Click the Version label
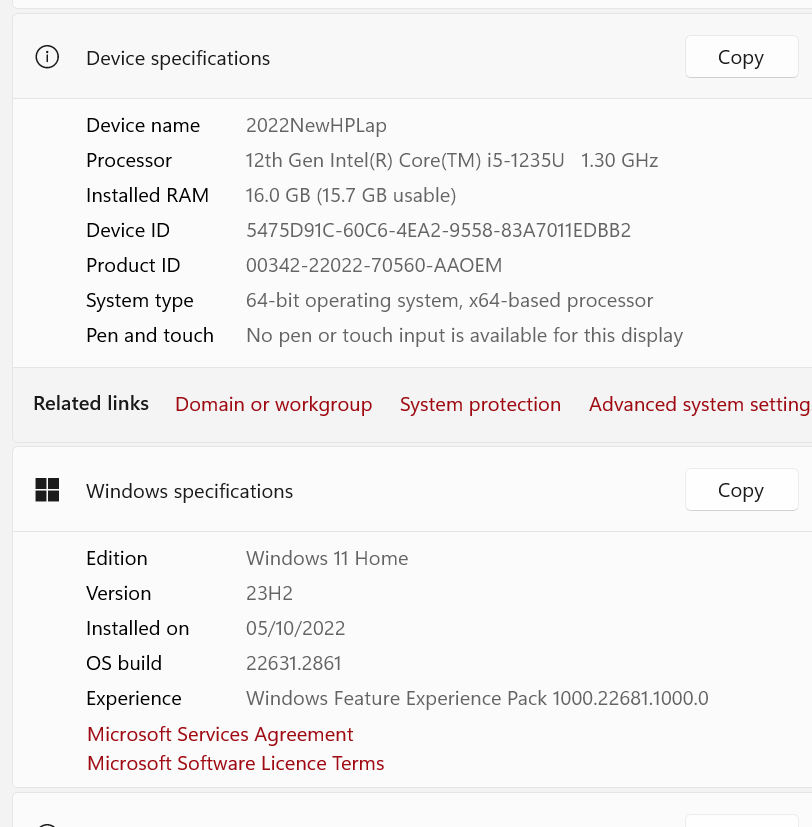The image size is (812, 827). [x=119, y=593]
